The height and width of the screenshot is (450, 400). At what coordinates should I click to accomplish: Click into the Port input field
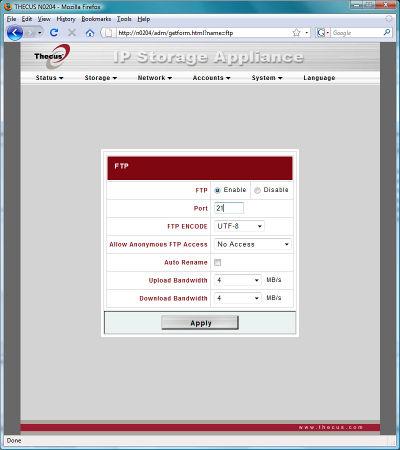229,208
